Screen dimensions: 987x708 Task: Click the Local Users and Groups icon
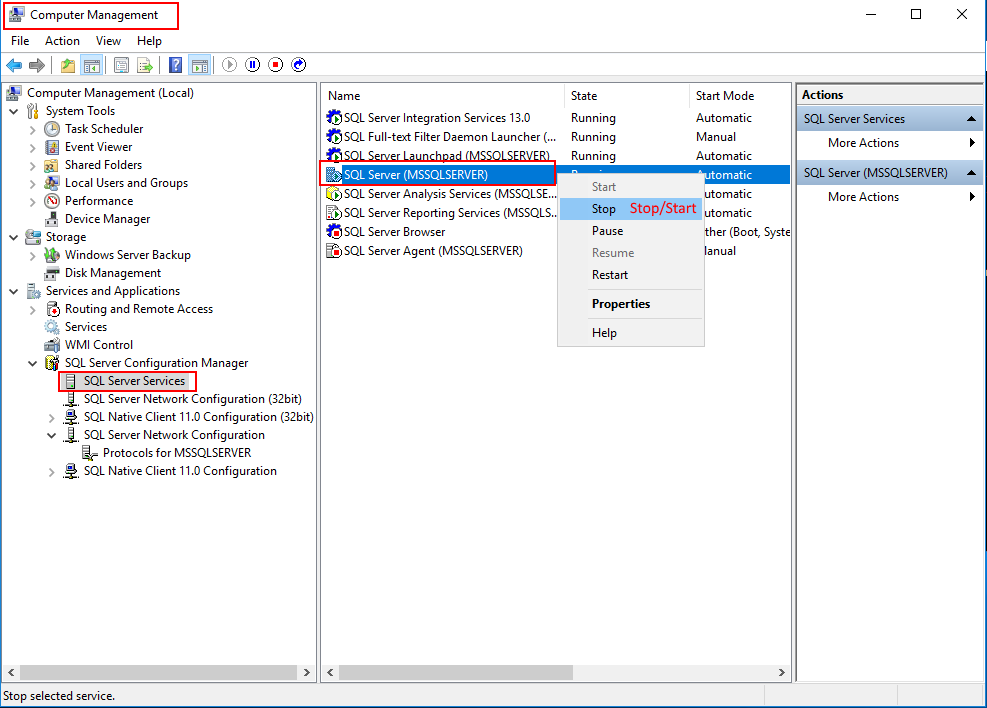click(52, 183)
